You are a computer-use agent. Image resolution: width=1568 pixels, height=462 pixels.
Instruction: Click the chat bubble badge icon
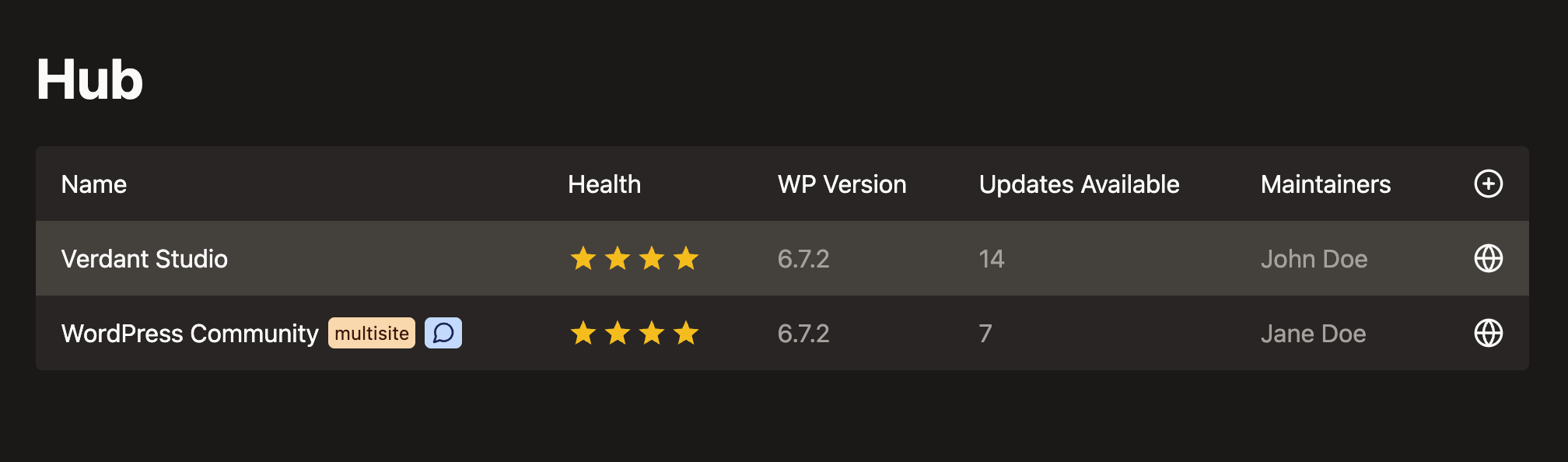point(443,333)
